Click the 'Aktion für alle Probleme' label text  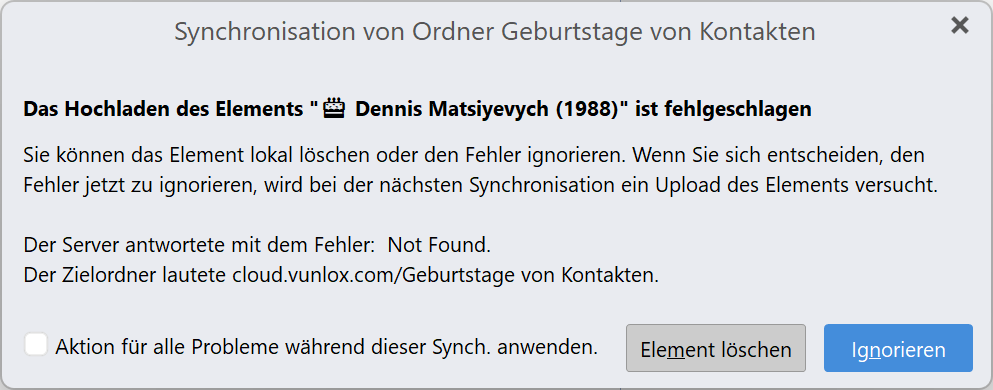pyautogui.click(x=327, y=347)
